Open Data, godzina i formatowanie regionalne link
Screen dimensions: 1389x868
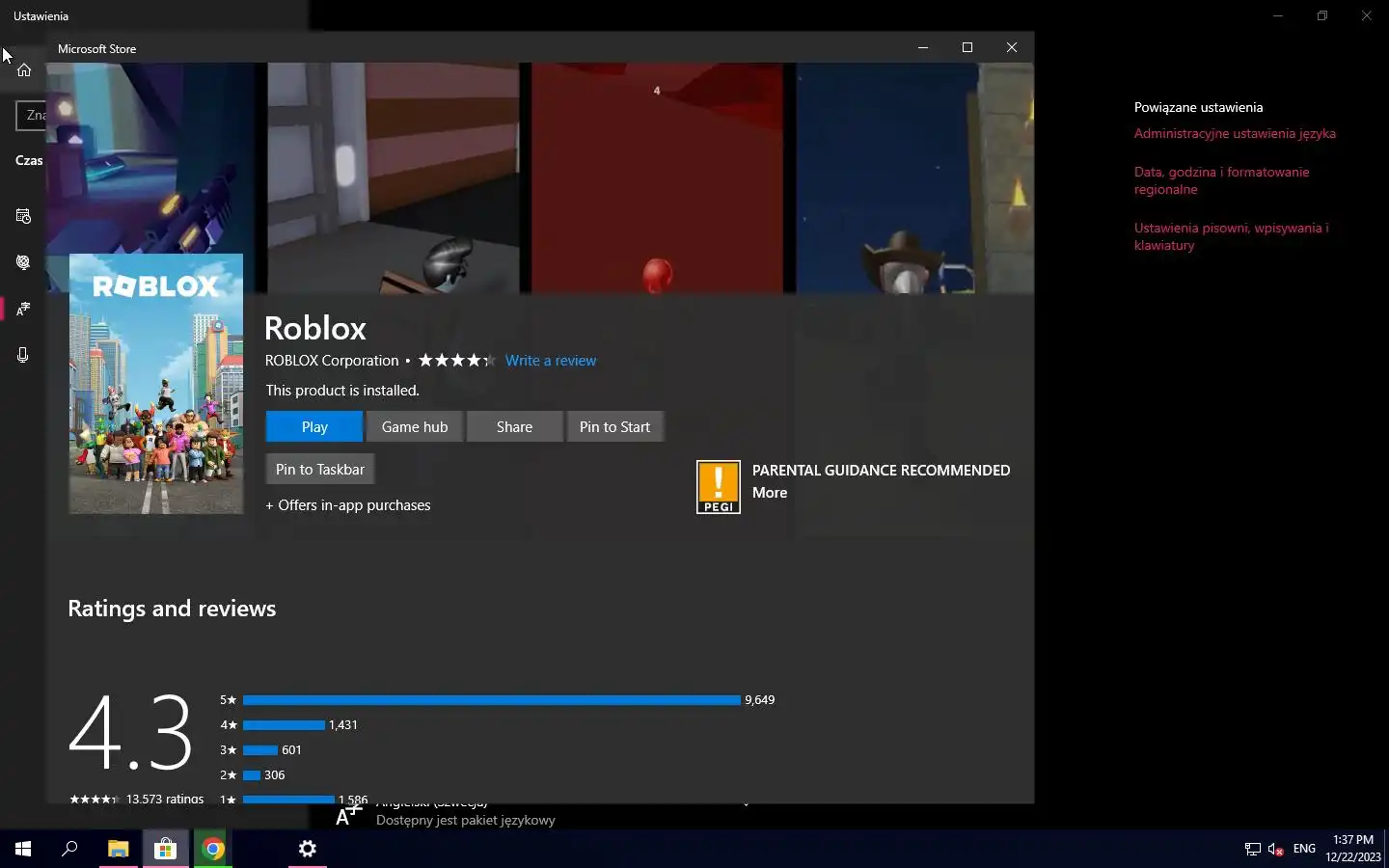pos(1221,180)
